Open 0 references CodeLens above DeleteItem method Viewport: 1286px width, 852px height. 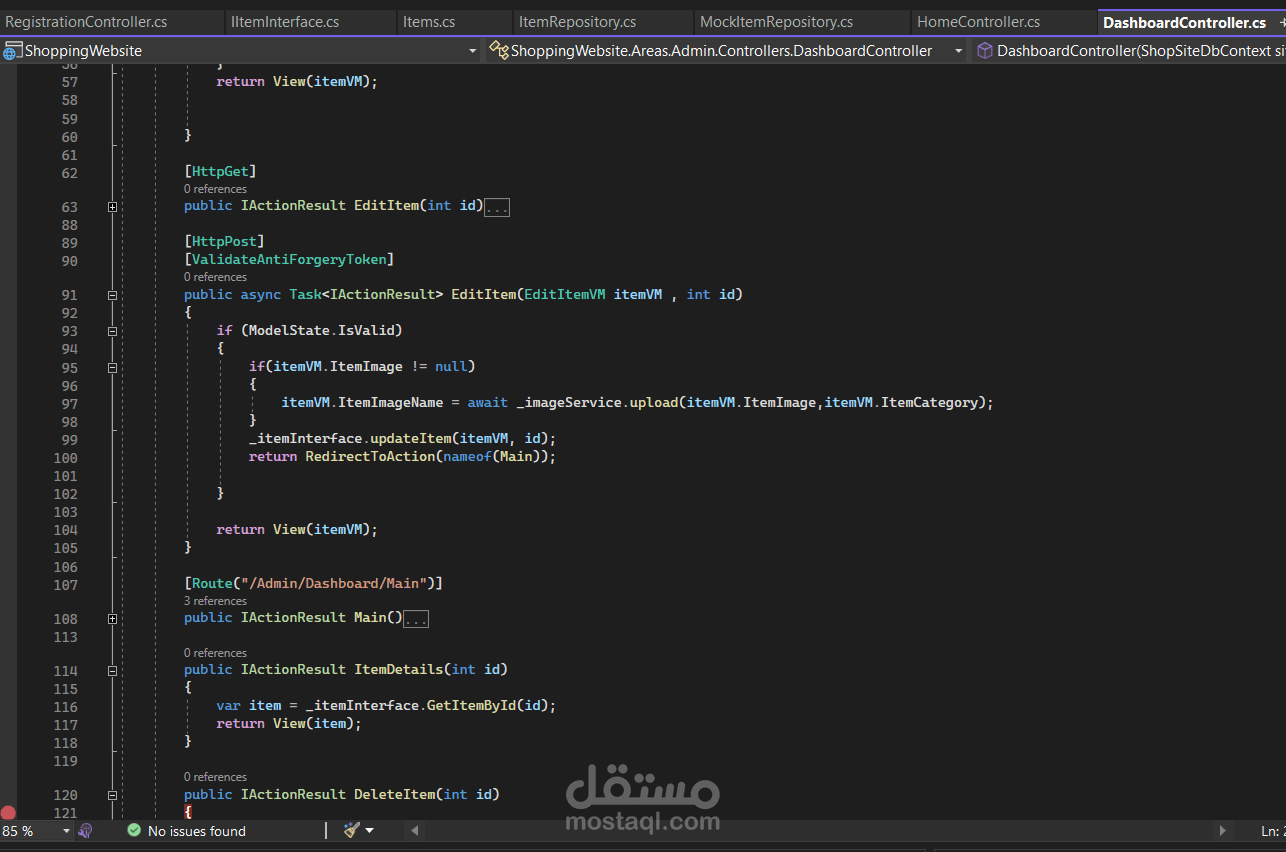[x=215, y=777]
